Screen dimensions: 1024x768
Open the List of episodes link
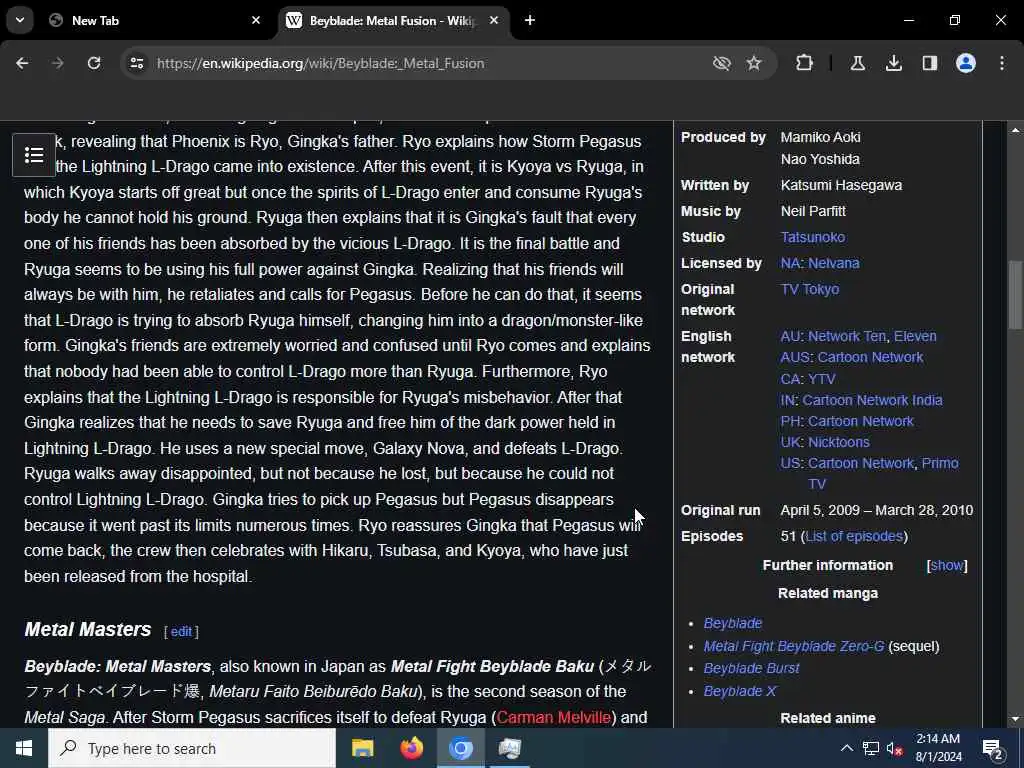pos(854,536)
